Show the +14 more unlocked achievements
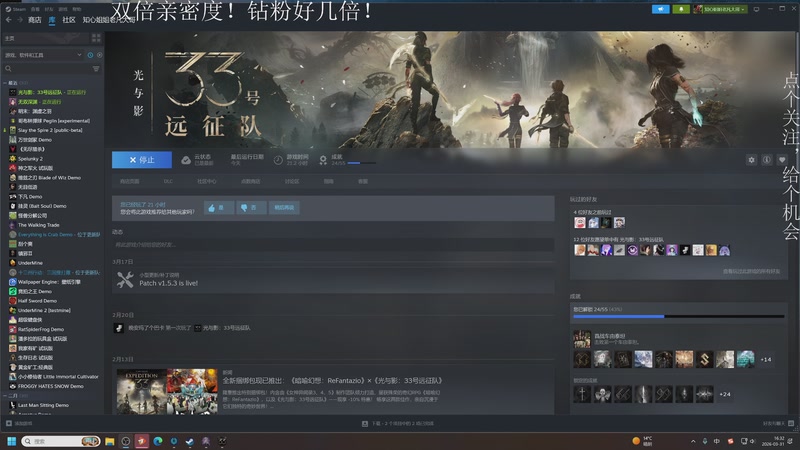 [x=766, y=360]
